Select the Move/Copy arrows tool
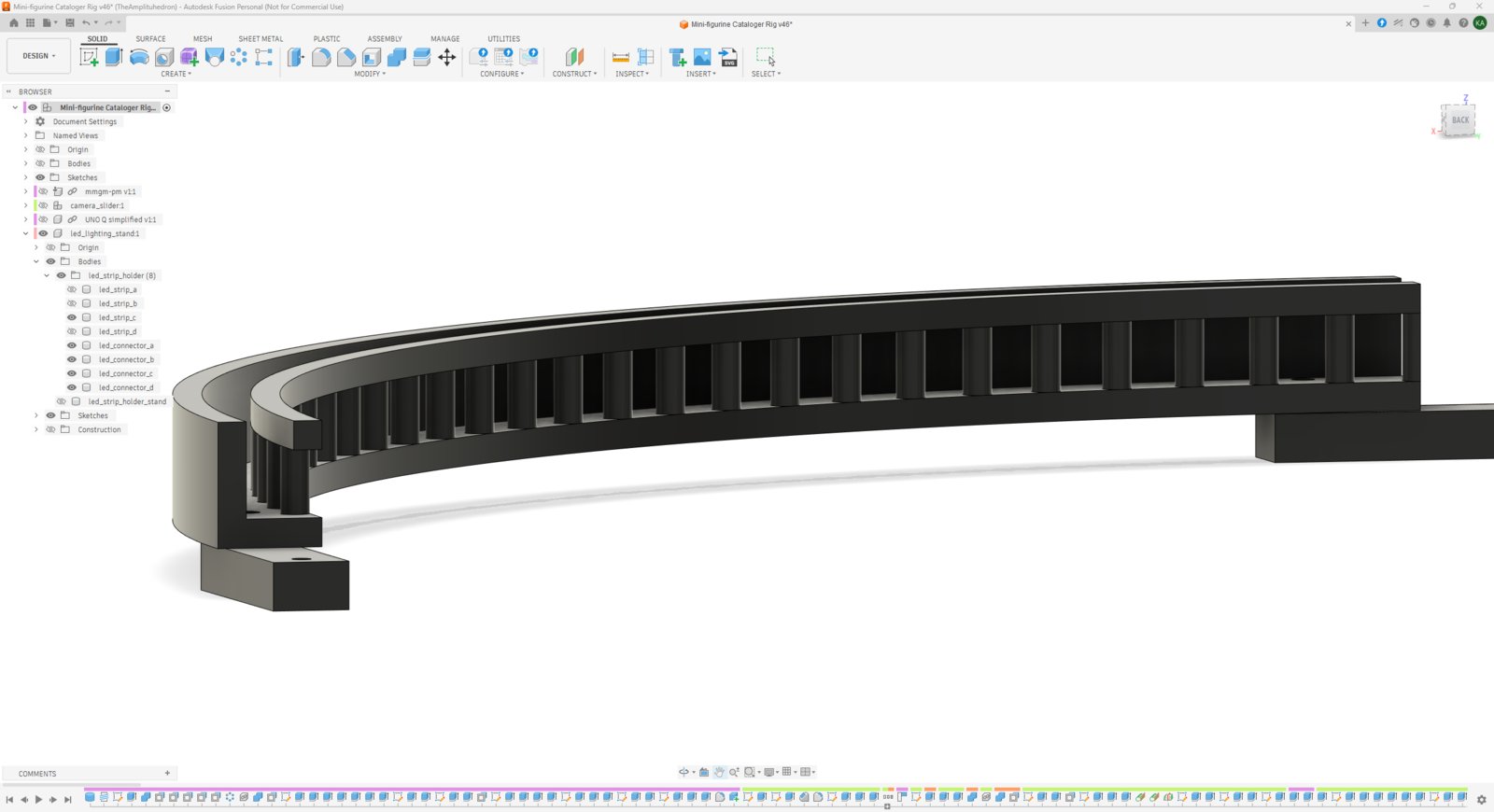The width and height of the screenshot is (1494, 812). point(447,57)
